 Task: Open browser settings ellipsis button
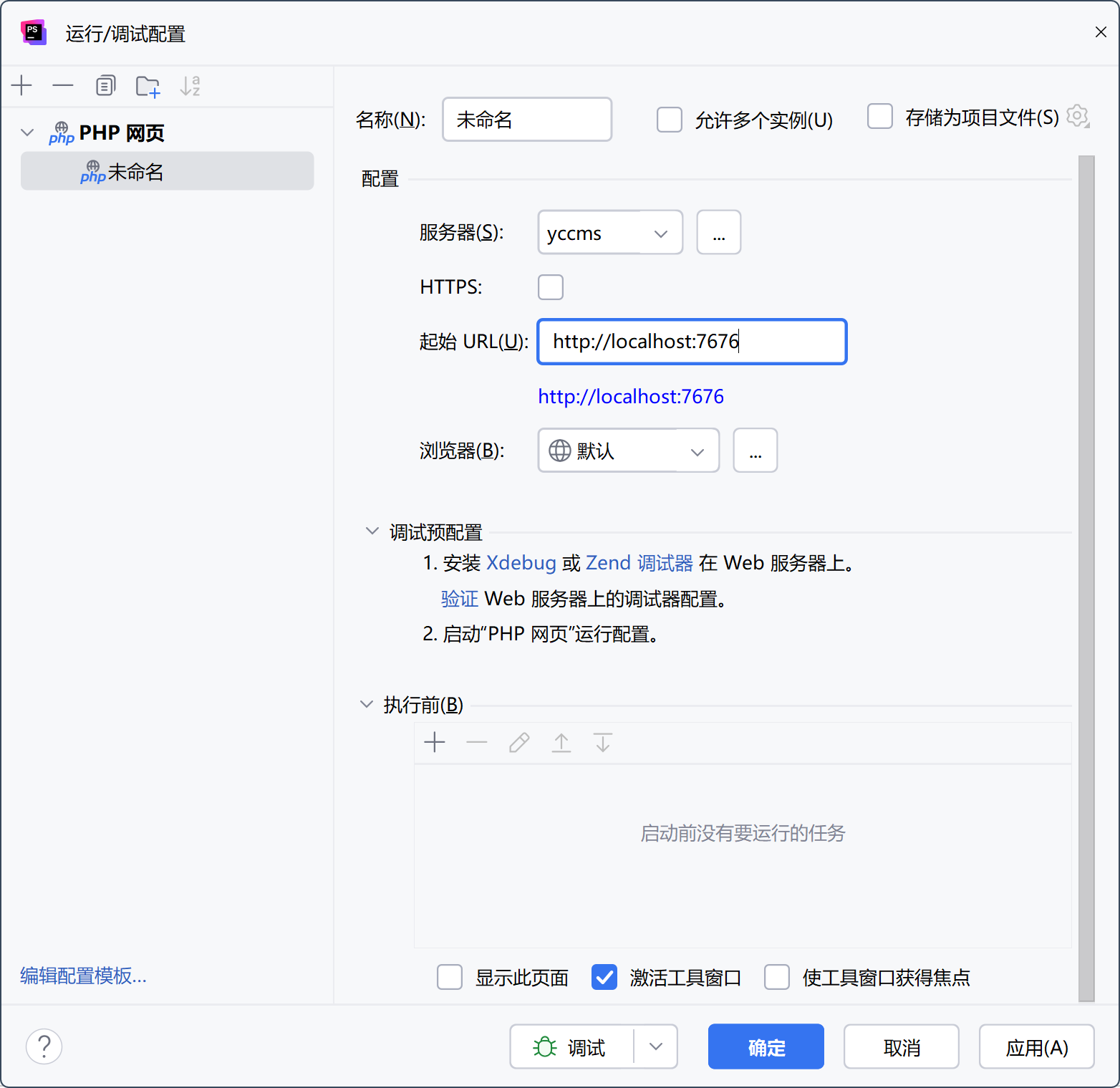pos(755,451)
